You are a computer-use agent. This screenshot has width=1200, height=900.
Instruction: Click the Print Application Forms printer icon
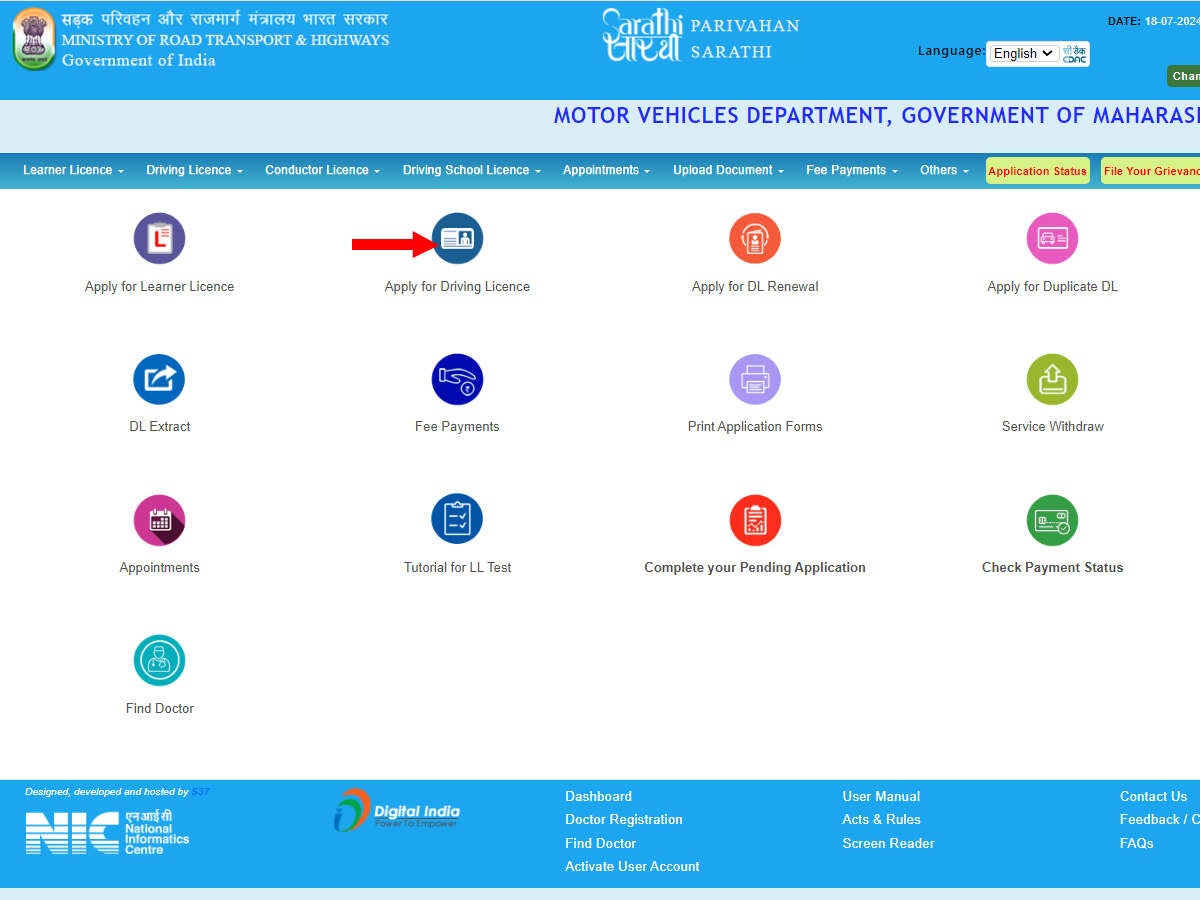(x=755, y=379)
